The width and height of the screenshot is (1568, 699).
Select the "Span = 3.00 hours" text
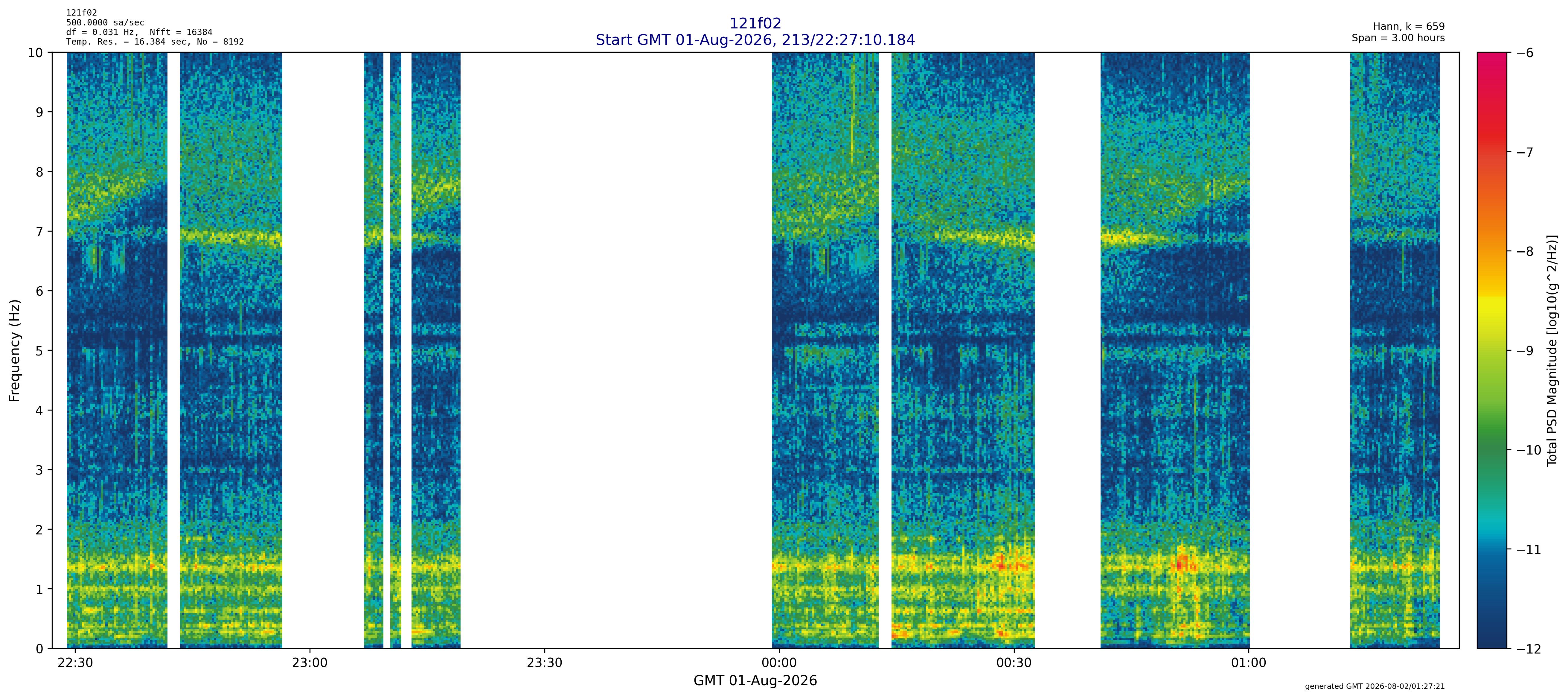pyautogui.click(x=1398, y=38)
